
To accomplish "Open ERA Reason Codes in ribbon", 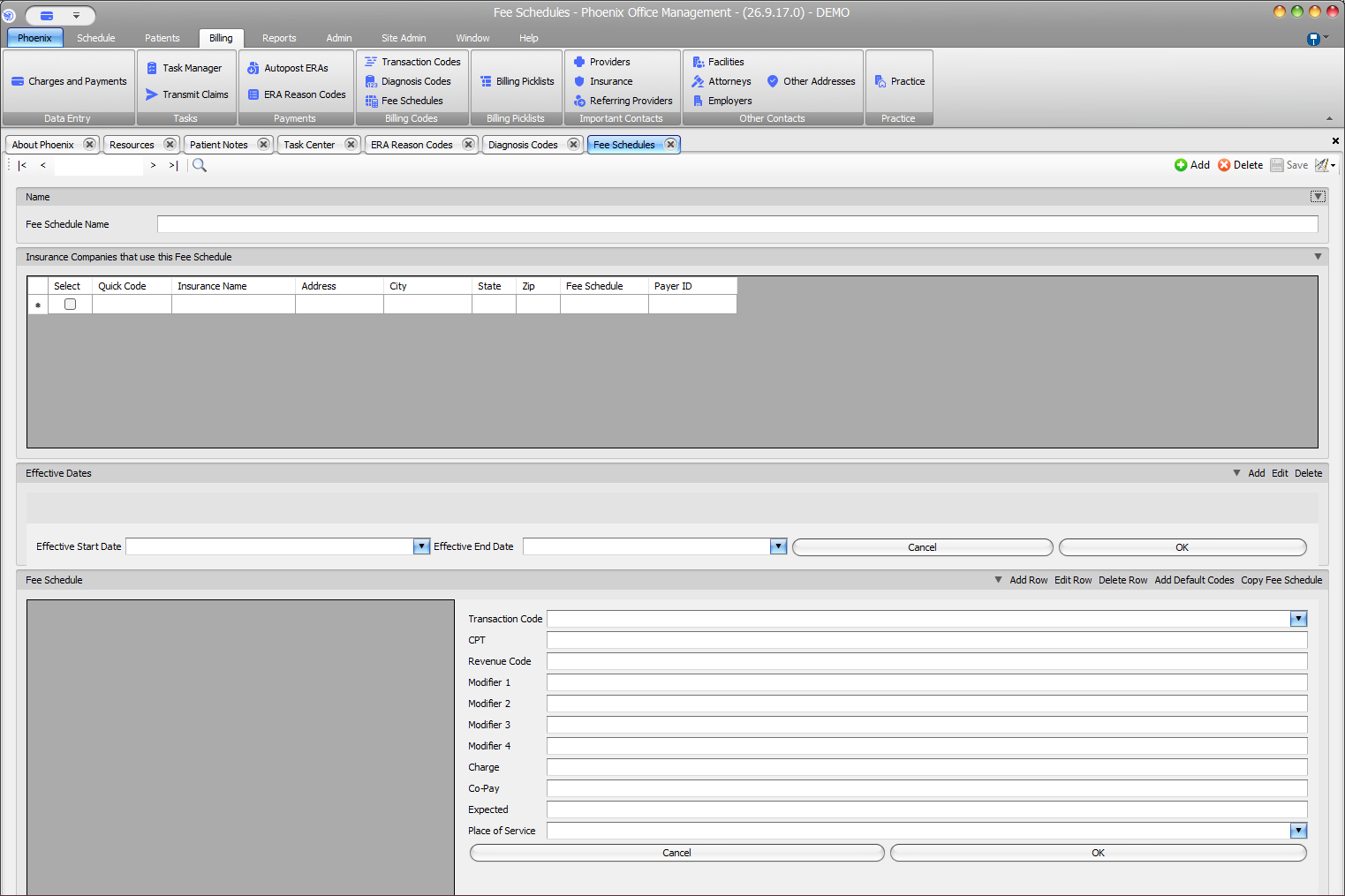I will tap(296, 94).
